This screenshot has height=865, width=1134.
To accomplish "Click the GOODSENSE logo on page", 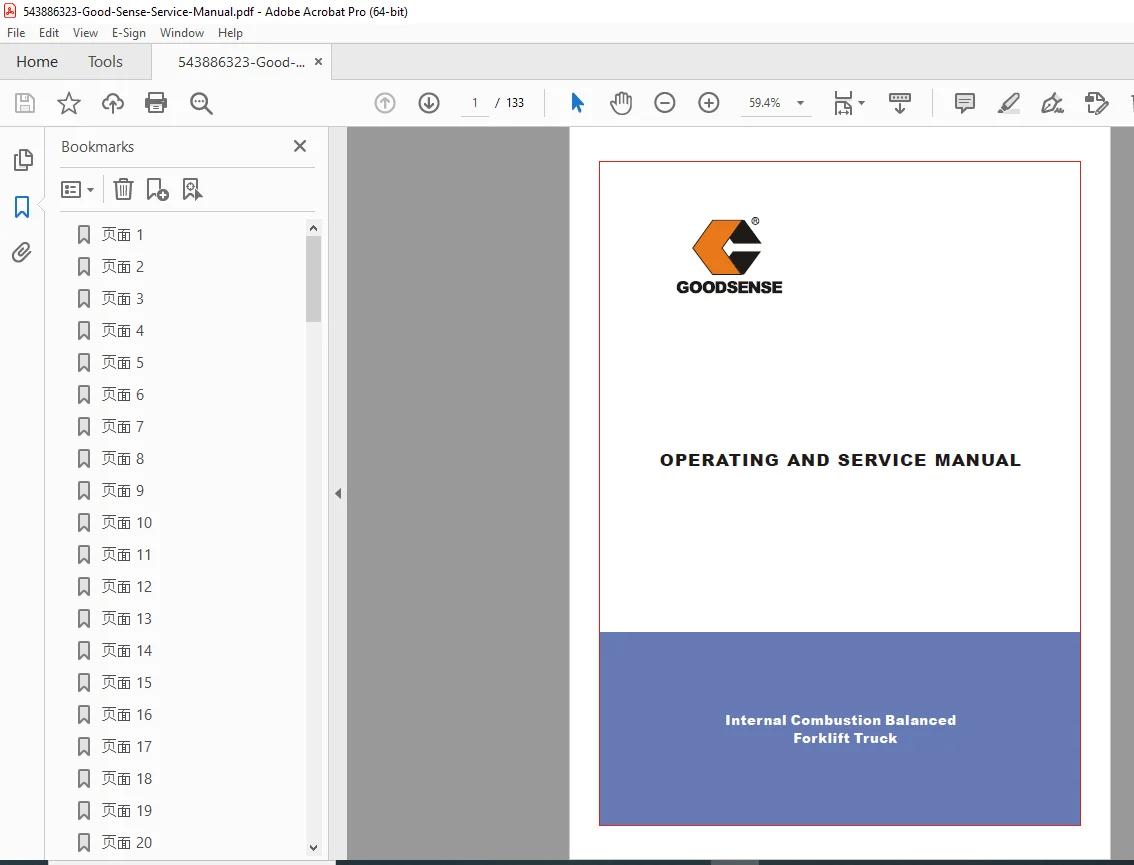I will [x=729, y=255].
